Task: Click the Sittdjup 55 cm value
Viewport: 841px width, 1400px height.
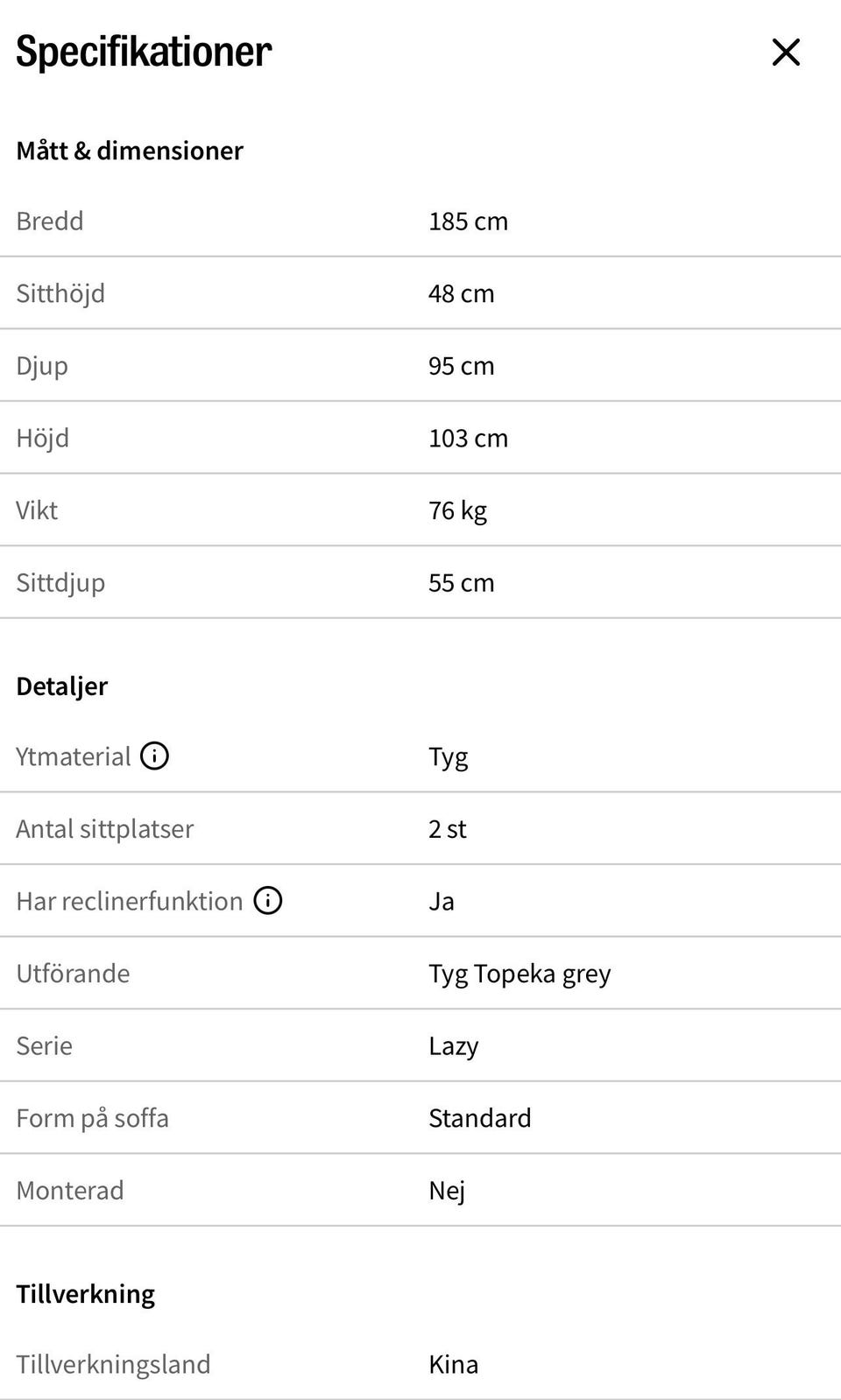Action: 461,582
